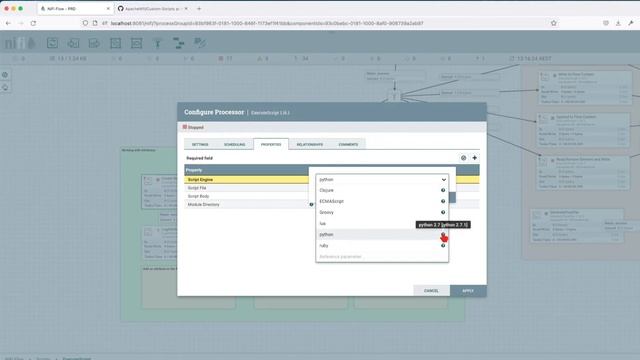
Task: Add a Template from NiFi toolbar
Action: (x=179, y=43)
